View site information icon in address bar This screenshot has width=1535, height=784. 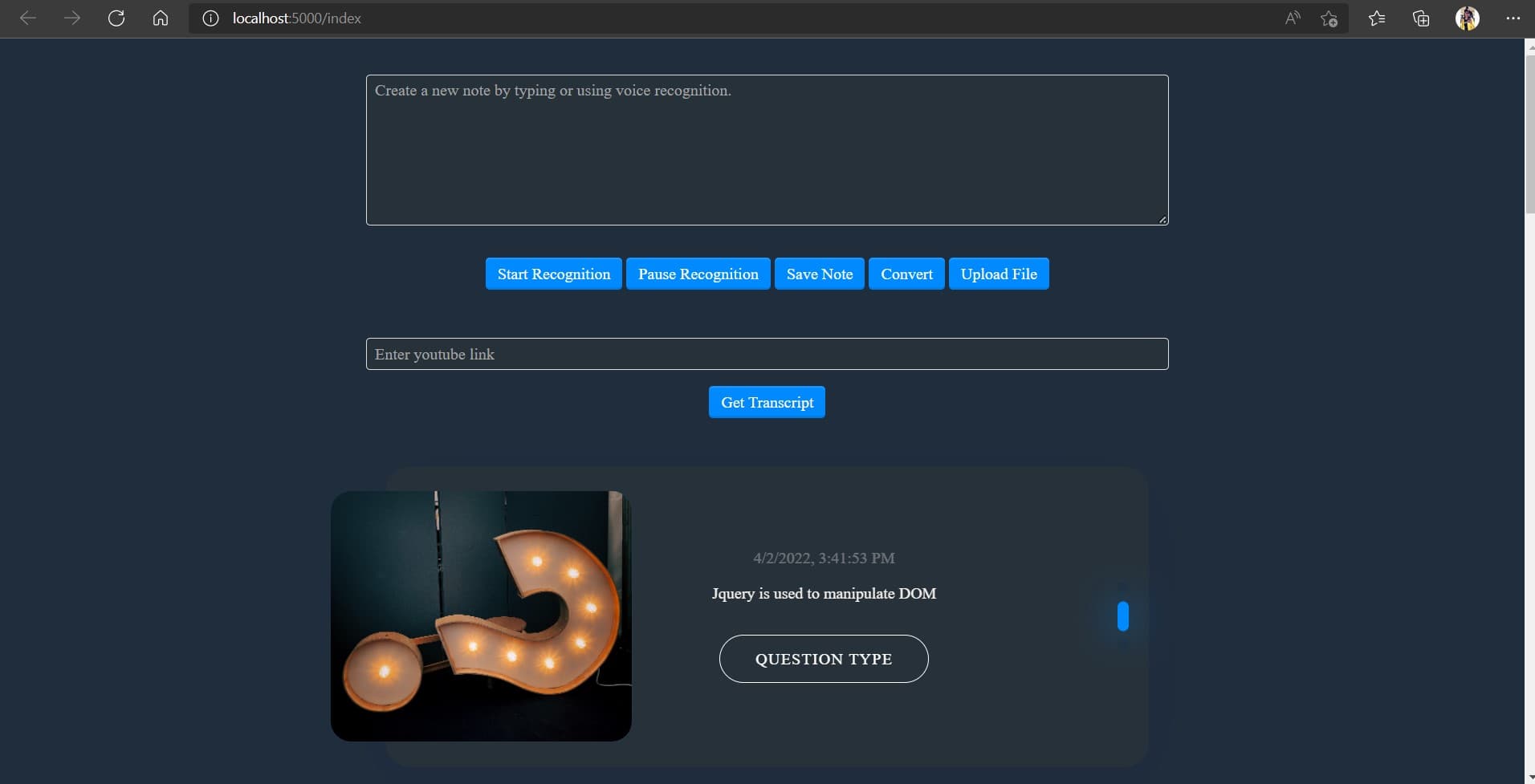(x=210, y=18)
